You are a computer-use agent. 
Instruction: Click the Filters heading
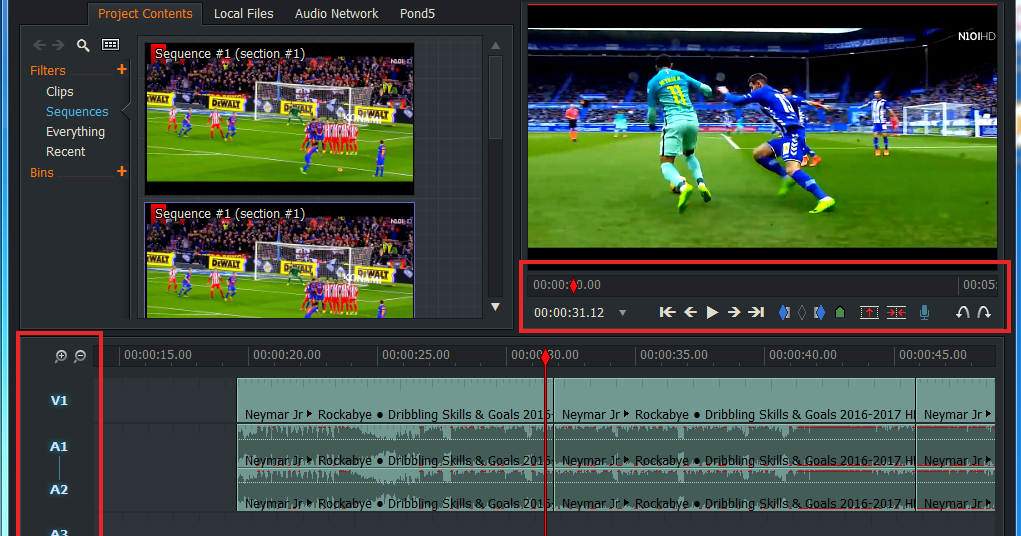pos(48,70)
